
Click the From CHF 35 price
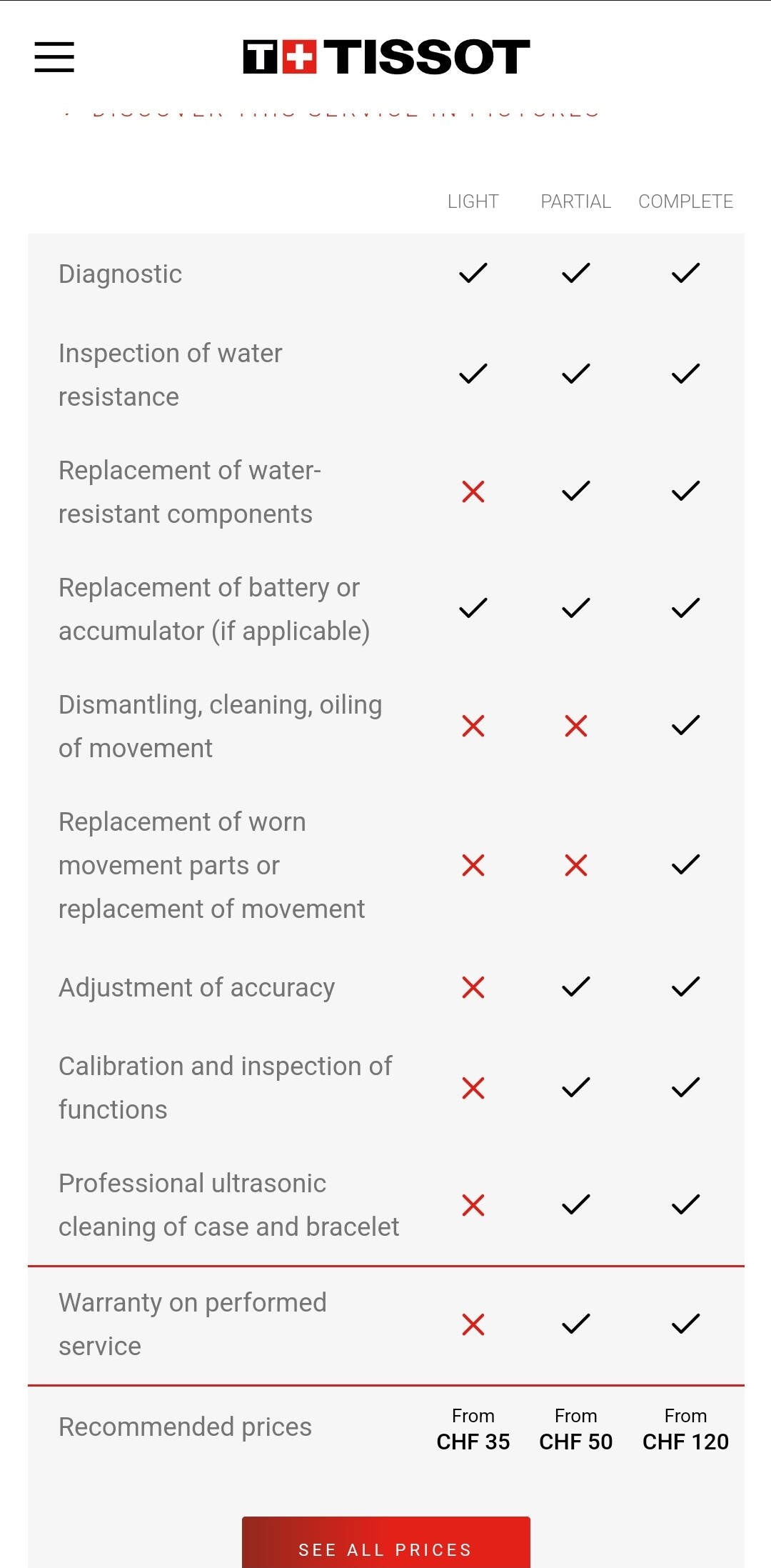[473, 1430]
